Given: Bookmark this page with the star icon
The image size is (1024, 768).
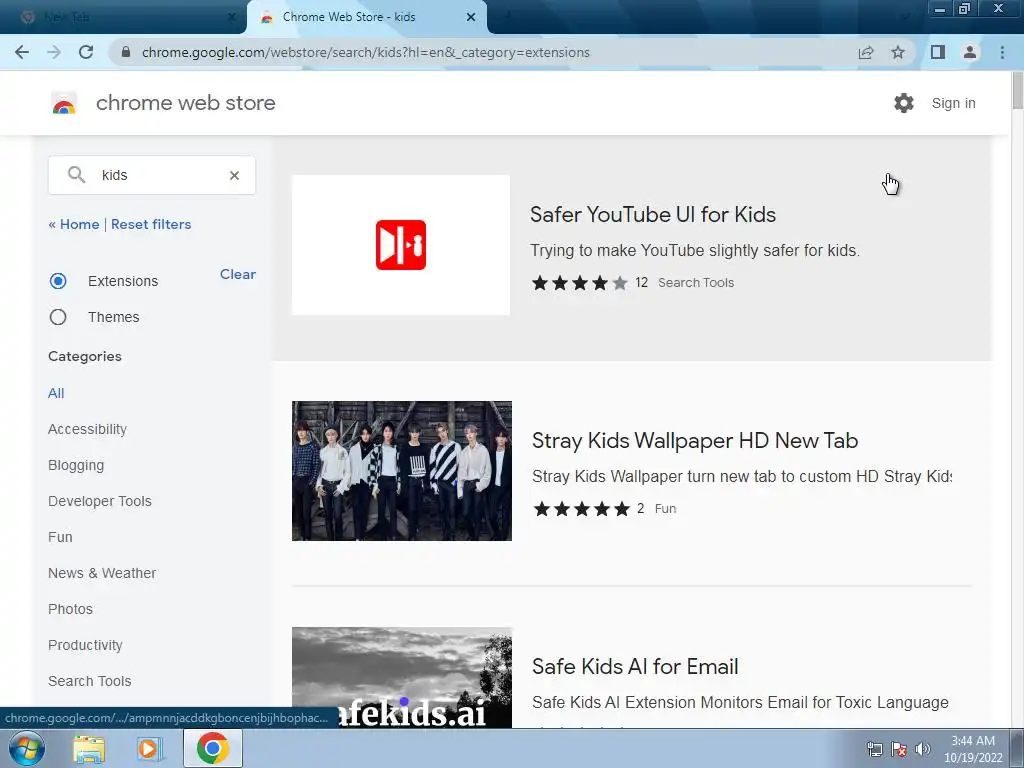Looking at the screenshot, I should click(898, 52).
